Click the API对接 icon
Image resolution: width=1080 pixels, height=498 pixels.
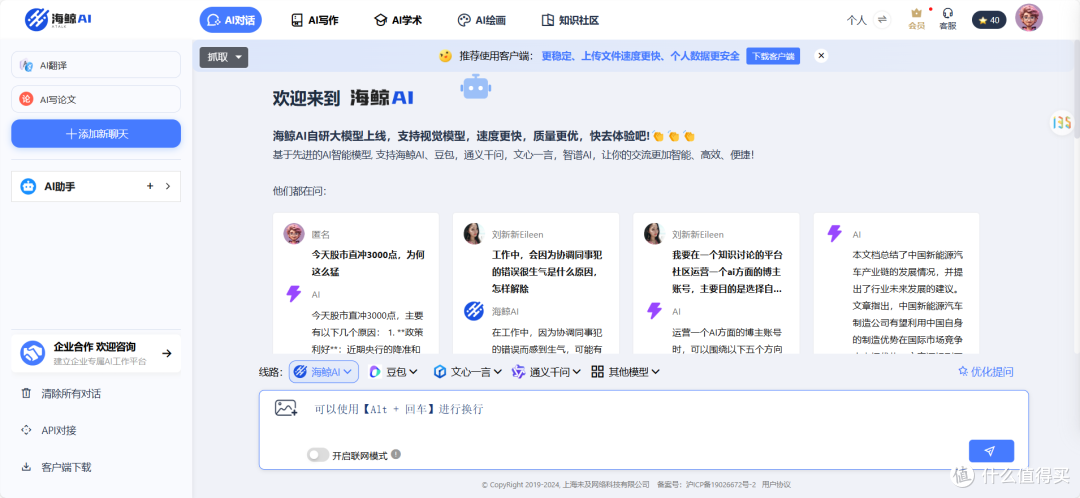26,430
